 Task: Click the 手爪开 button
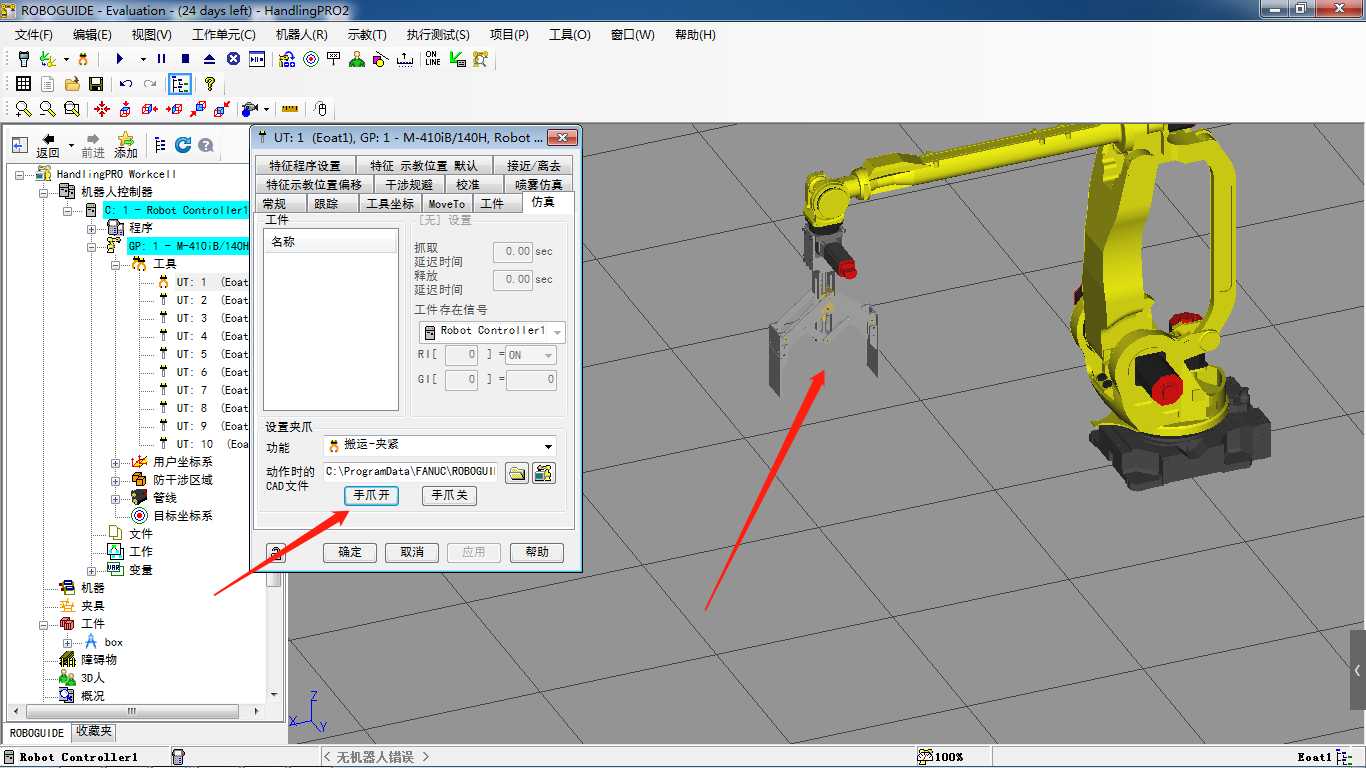[372, 495]
